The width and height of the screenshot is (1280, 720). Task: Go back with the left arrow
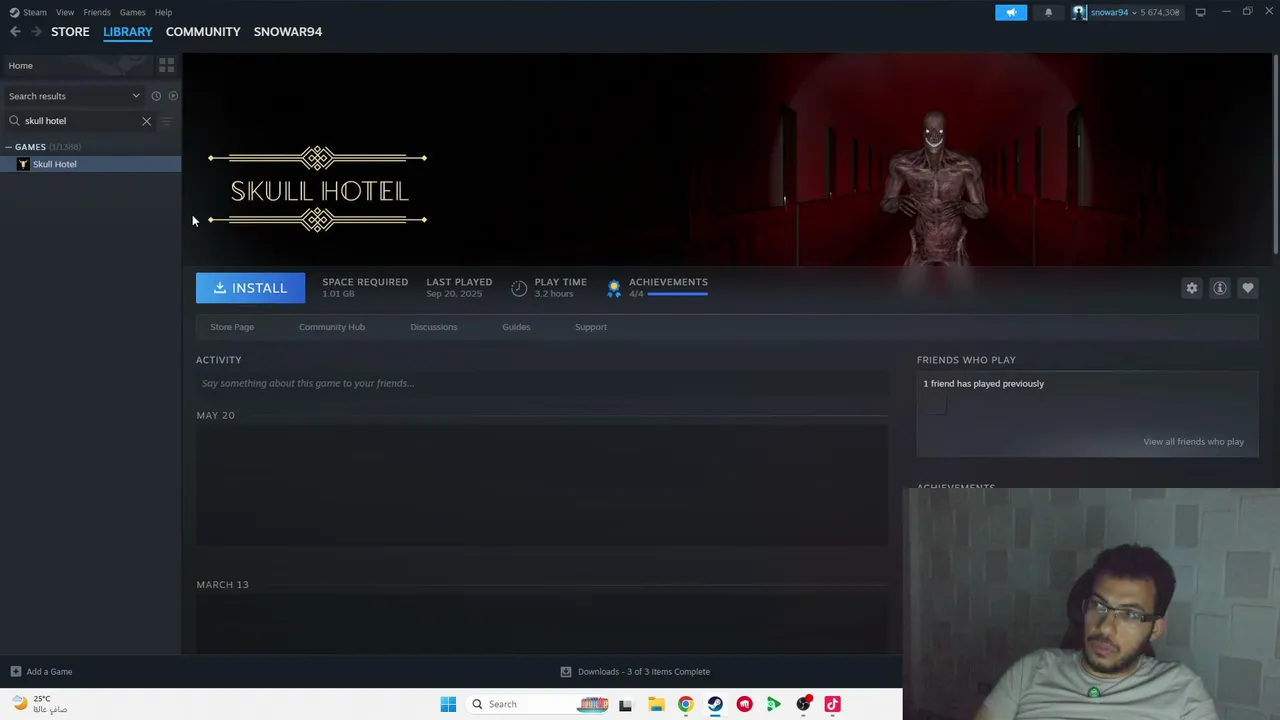coord(15,32)
